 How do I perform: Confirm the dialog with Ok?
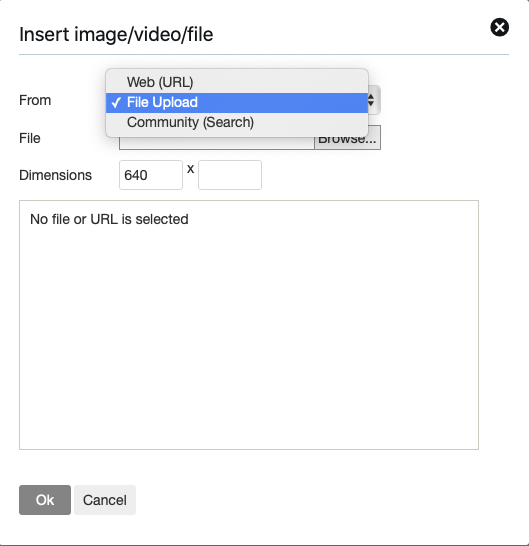pyautogui.click(x=45, y=500)
